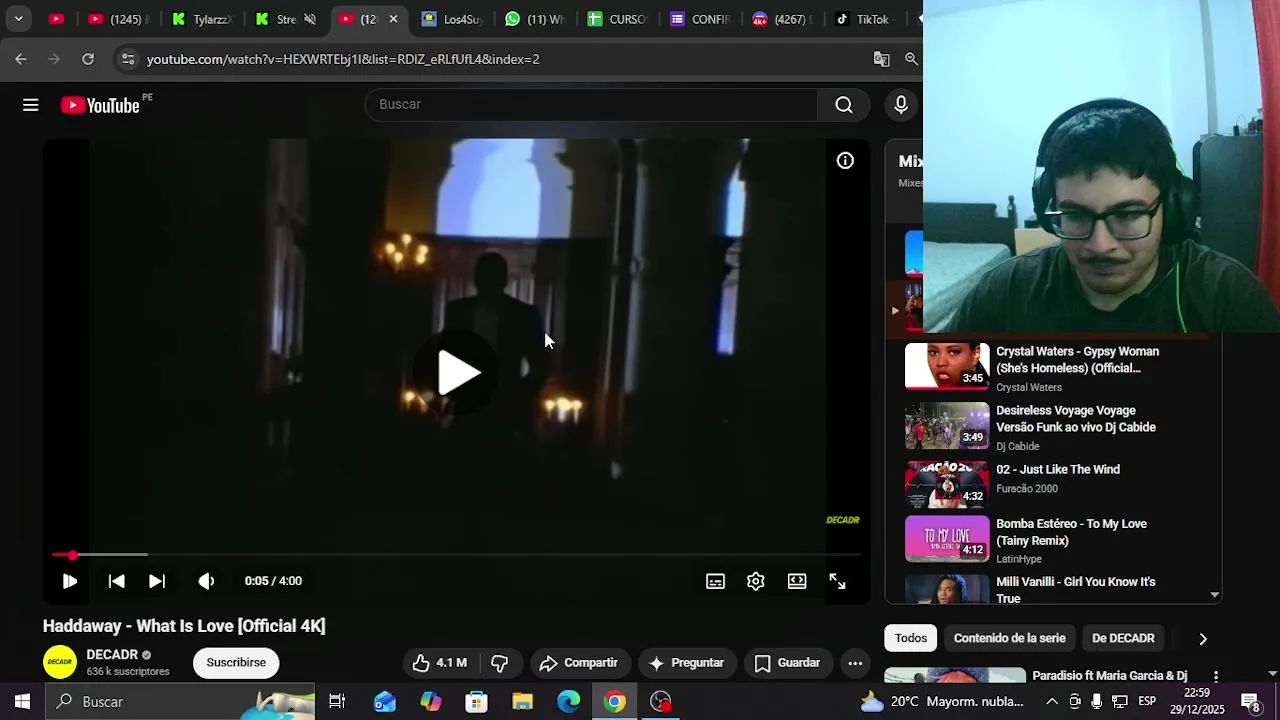Screen dimensions: 1280x720
Task: Click the address bar URL
Action: [x=343, y=59]
